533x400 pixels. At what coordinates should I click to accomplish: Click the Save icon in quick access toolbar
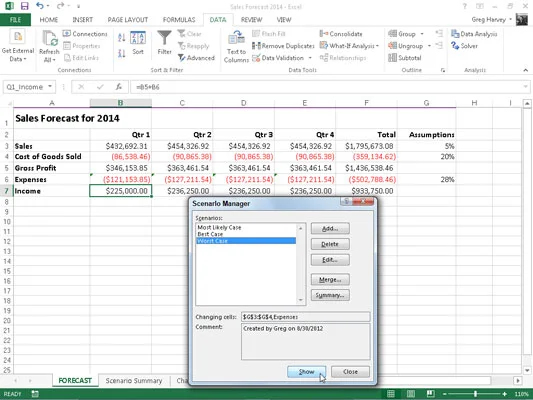pyautogui.click(x=24, y=6)
